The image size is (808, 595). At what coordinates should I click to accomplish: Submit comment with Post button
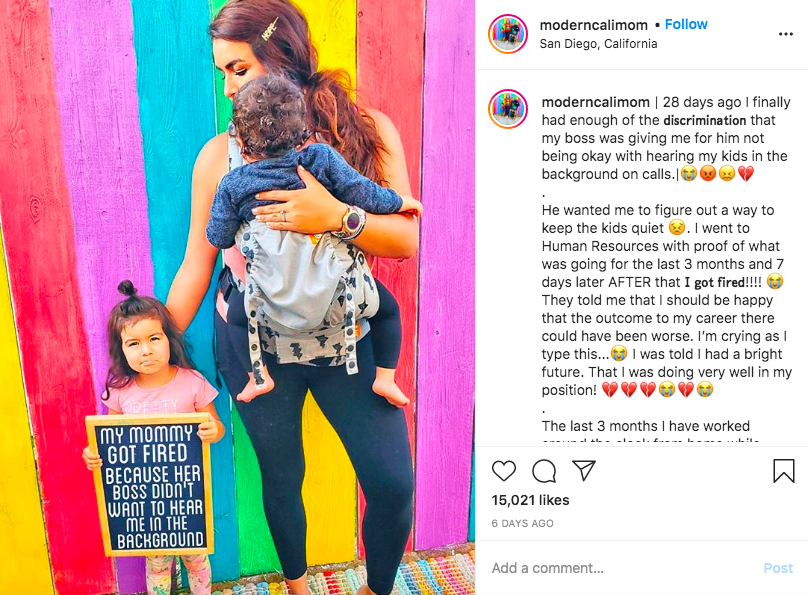pyautogui.click(x=778, y=568)
